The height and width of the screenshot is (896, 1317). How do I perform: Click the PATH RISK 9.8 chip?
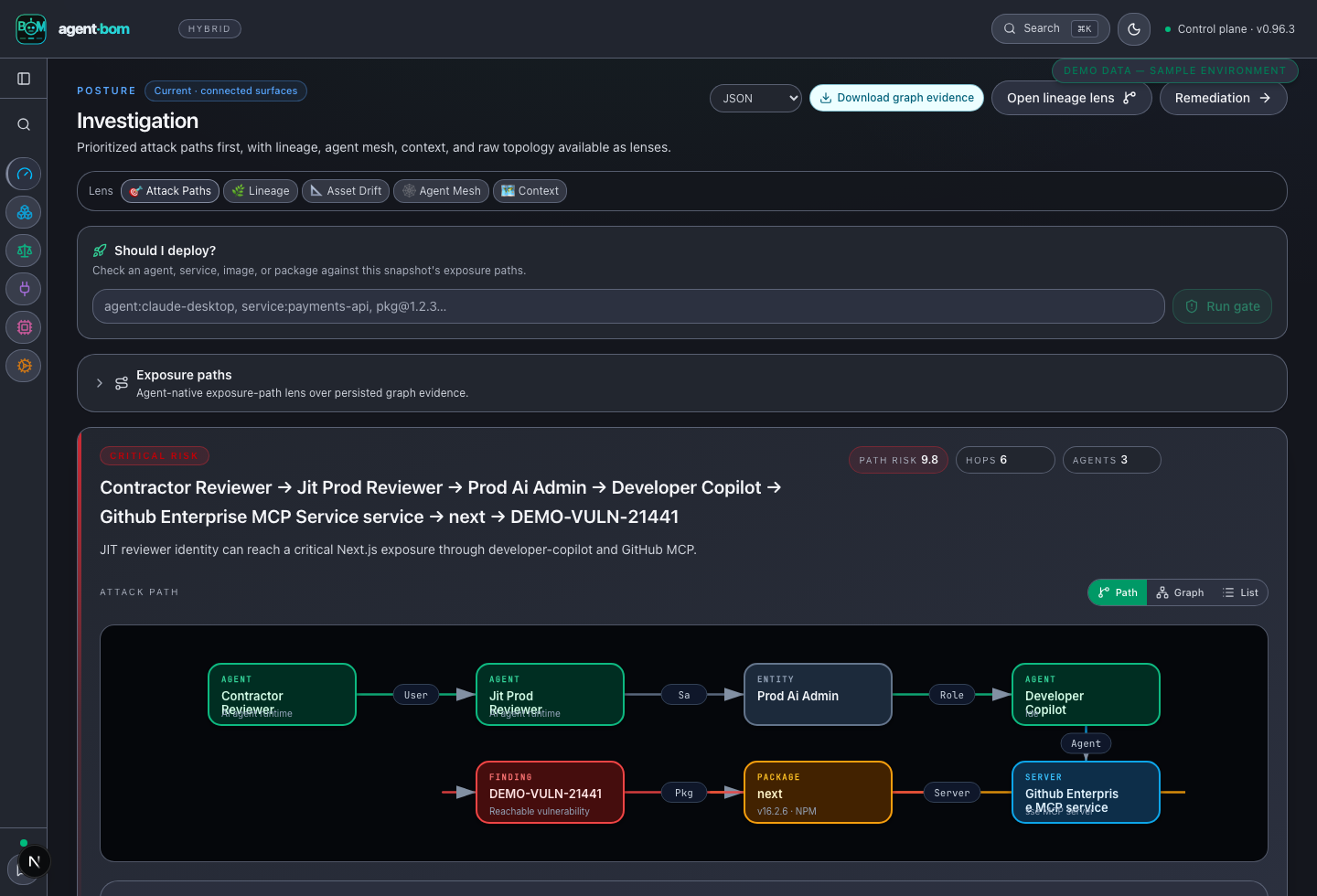[x=898, y=460]
